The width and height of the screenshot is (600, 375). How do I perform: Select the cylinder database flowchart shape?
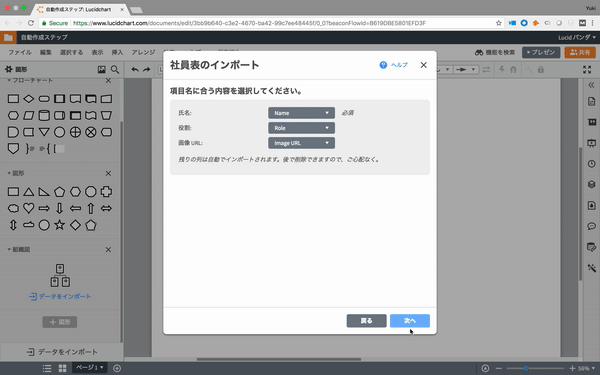point(44,115)
